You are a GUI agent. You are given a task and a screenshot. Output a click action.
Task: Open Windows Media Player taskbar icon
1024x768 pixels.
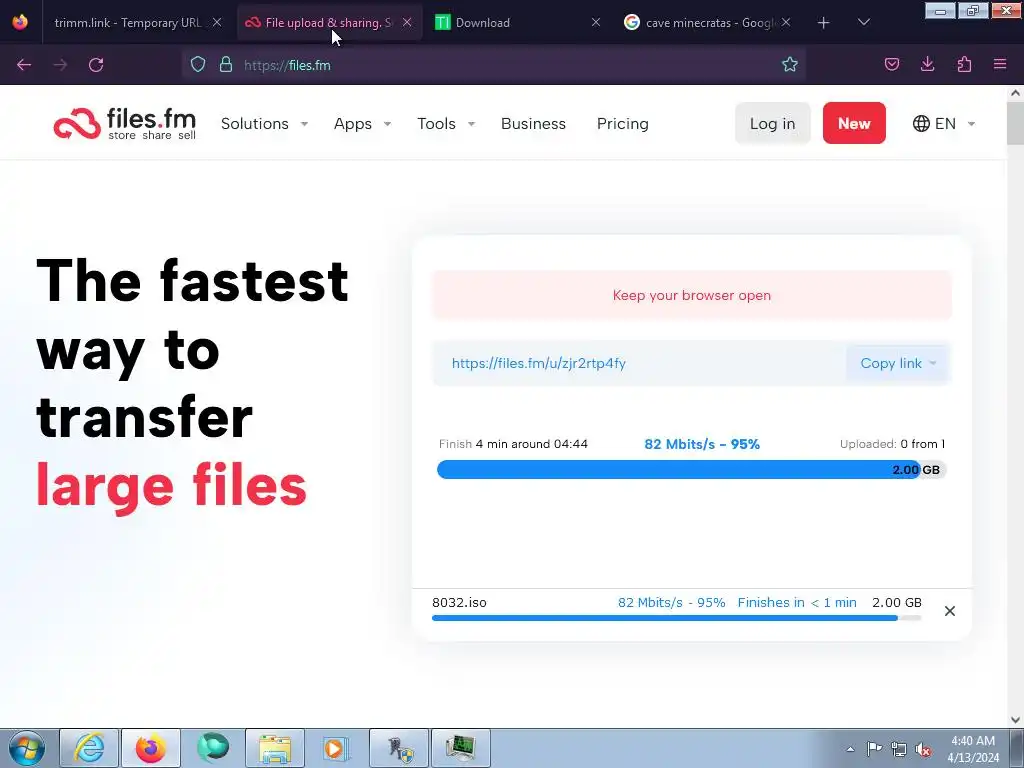click(x=336, y=748)
